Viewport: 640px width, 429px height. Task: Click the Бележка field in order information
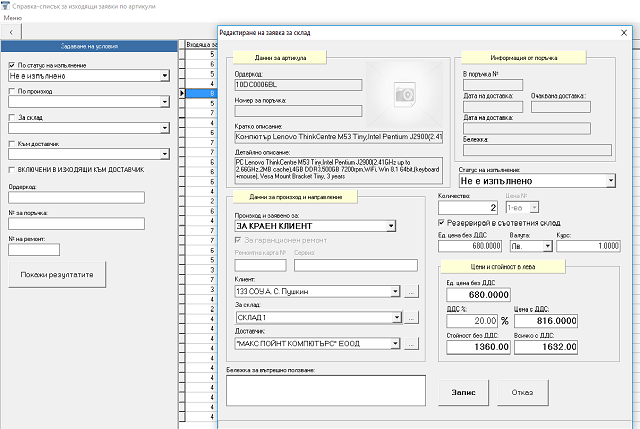pos(537,150)
